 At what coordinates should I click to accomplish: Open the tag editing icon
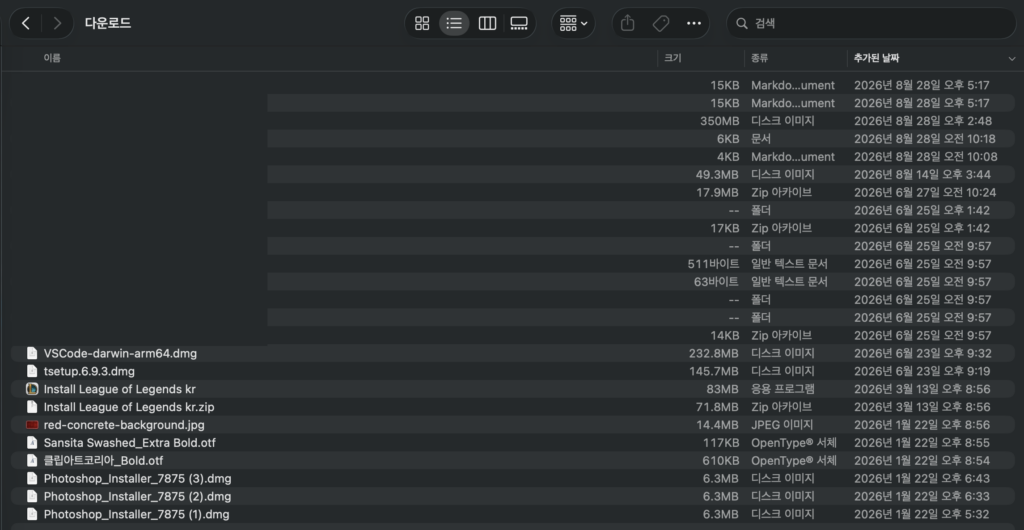(661, 23)
